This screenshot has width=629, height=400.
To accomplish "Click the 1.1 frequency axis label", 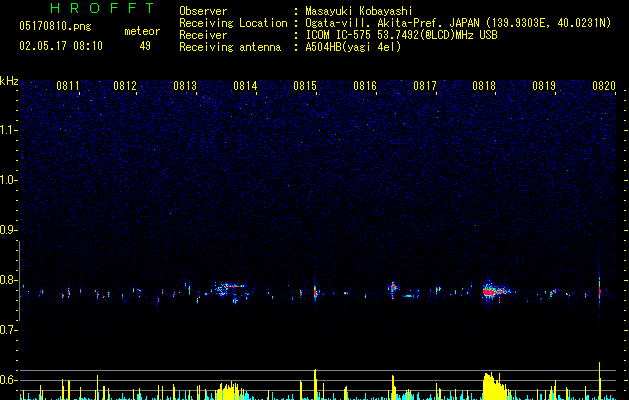I will click(x=9, y=130).
